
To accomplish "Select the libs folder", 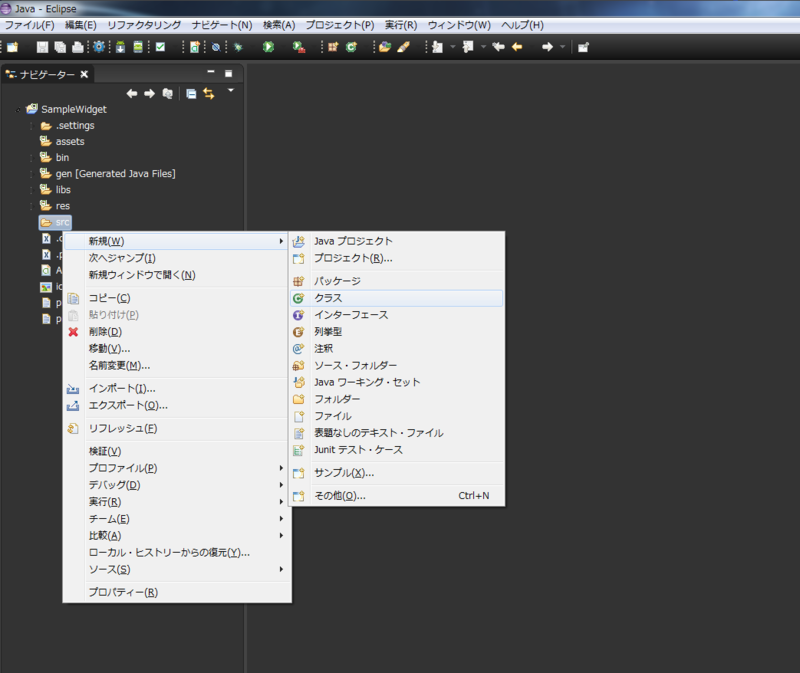I will [56, 190].
